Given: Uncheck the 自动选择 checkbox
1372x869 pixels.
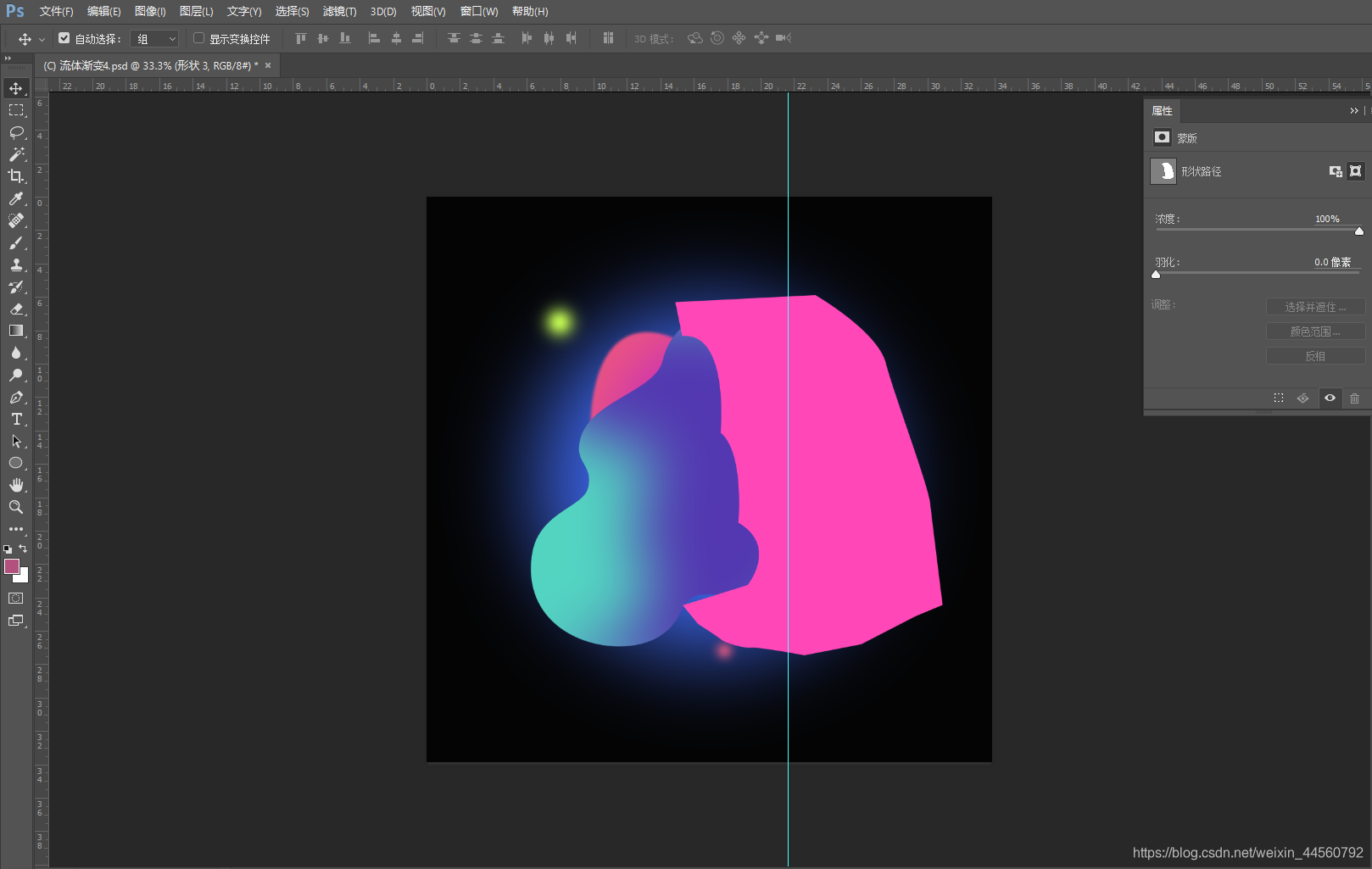Looking at the screenshot, I should point(64,38).
